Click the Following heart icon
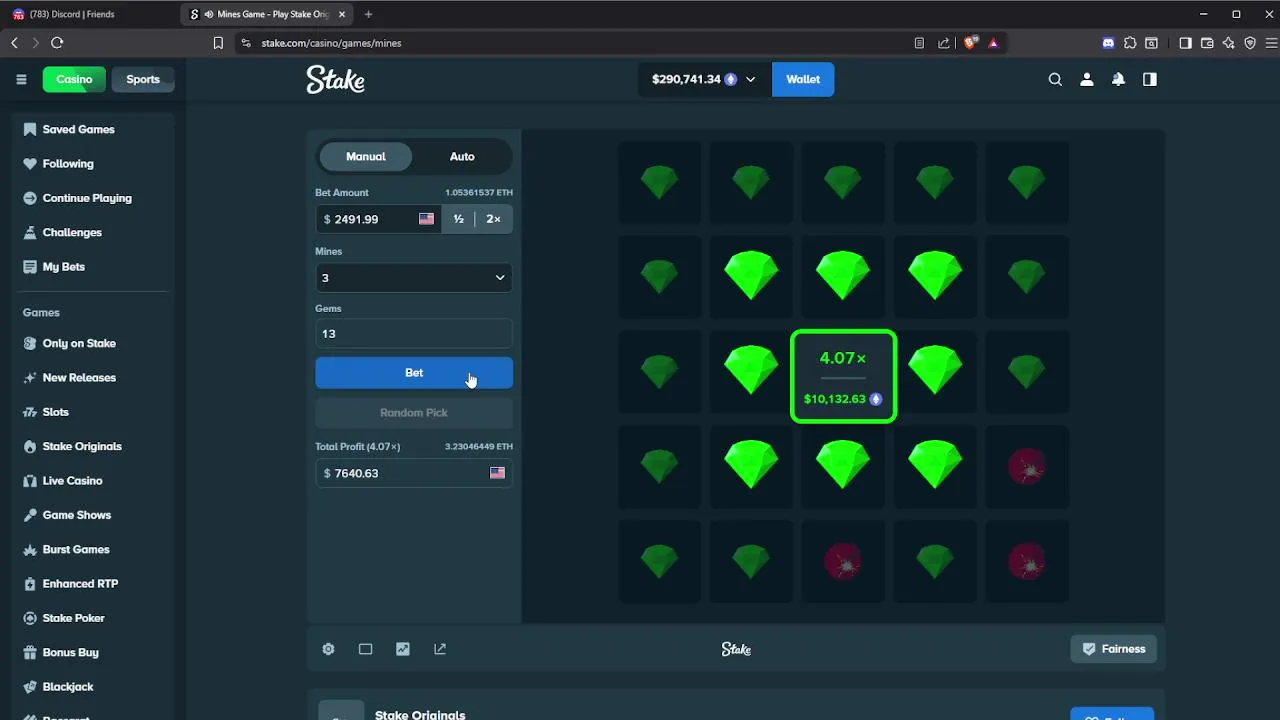 [29, 163]
